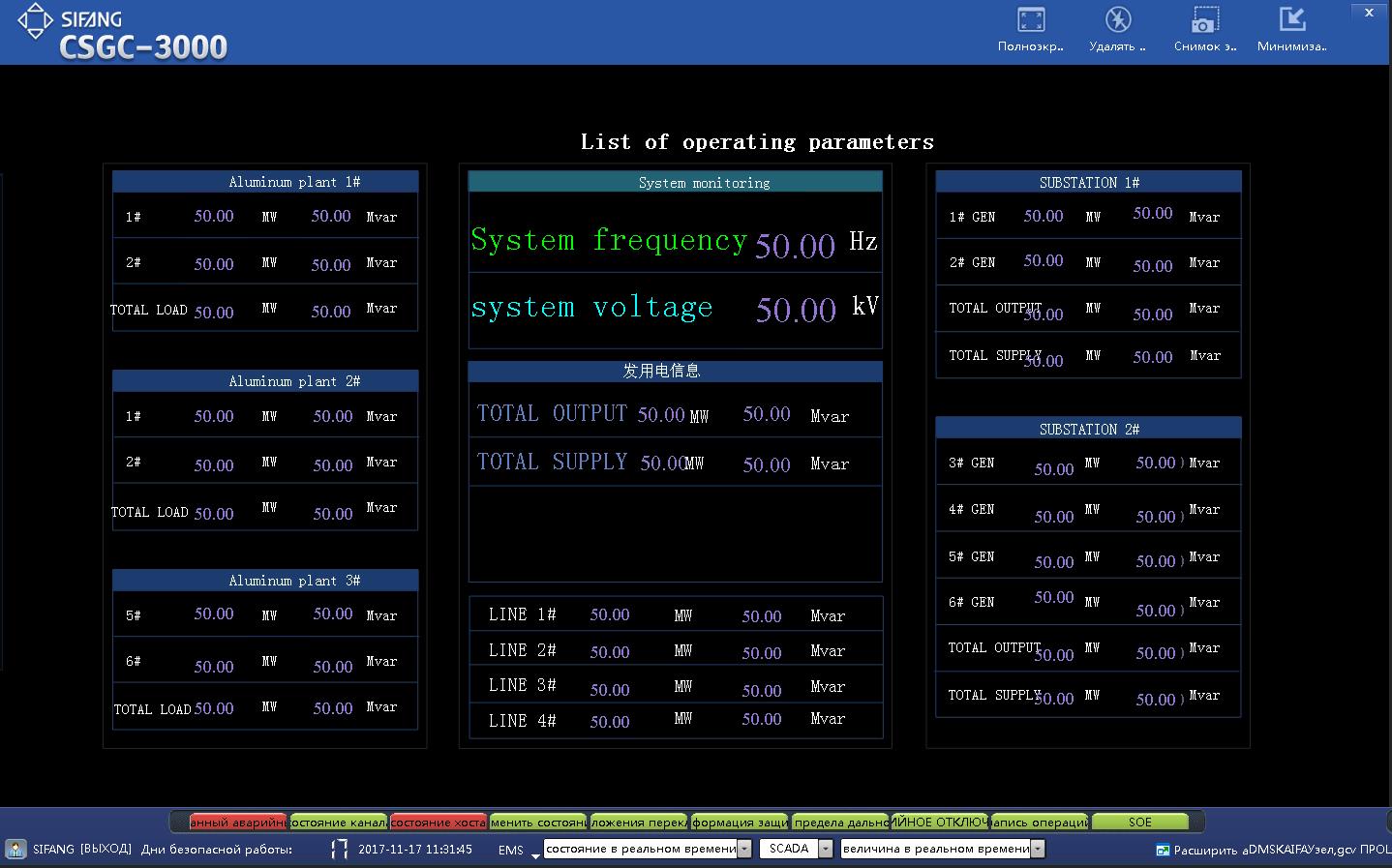Image resolution: width=1392 pixels, height=868 pixels.
Task: Take a screenshot with the Снимок camera icon
Action: coord(1204,20)
